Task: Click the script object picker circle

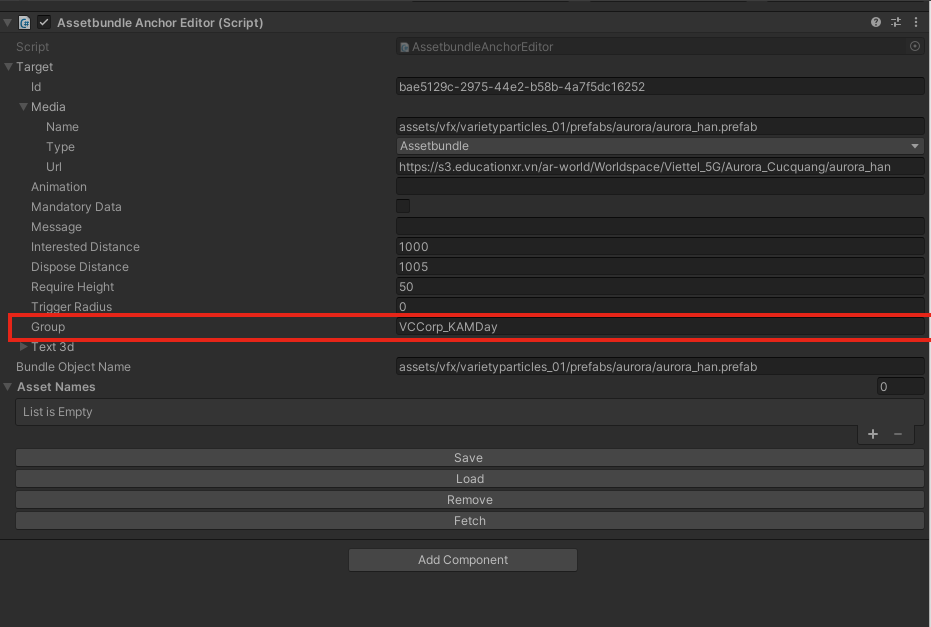Action: pos(915,47)
